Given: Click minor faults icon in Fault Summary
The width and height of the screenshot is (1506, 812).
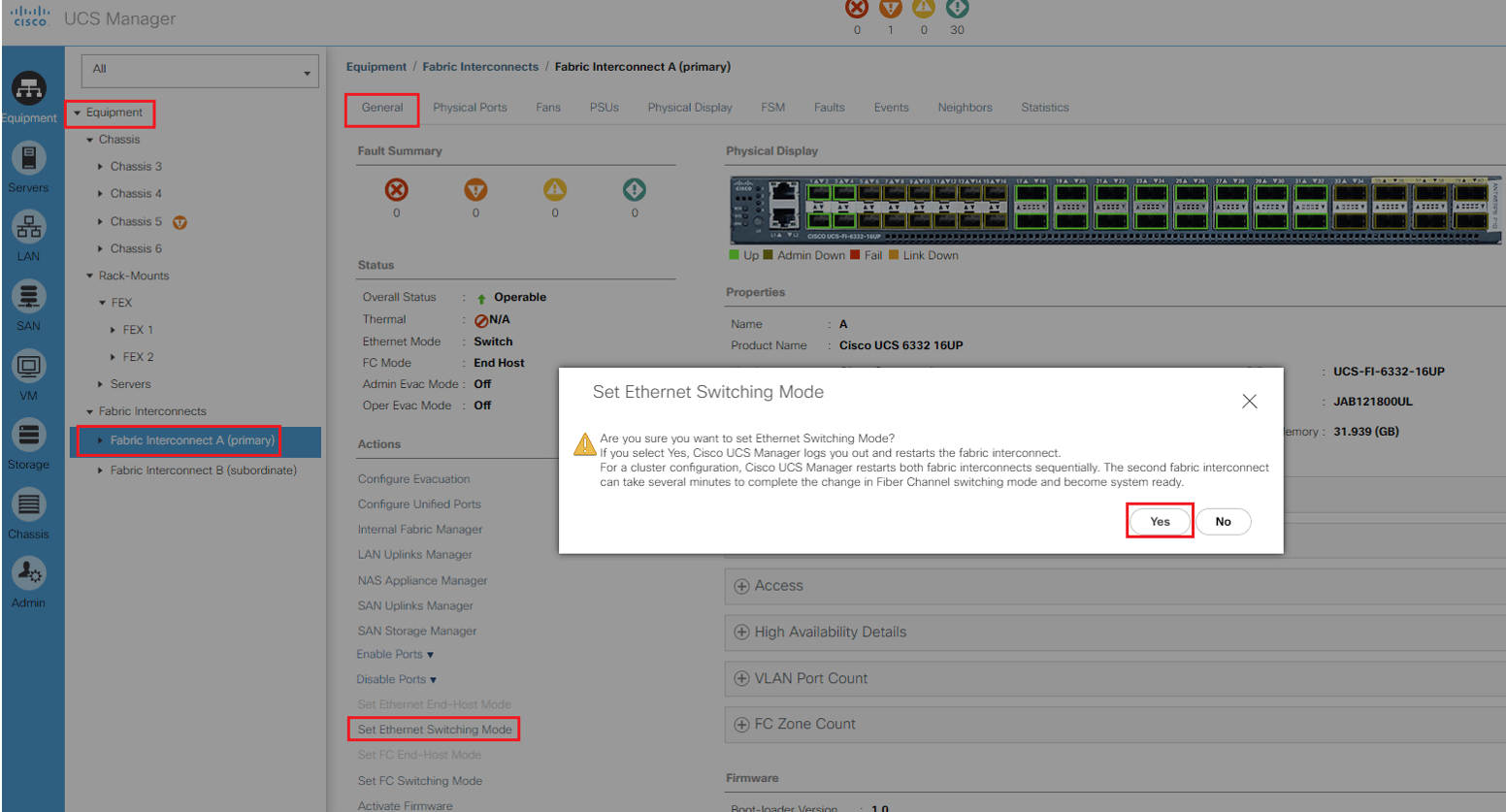Looking at the screenshot, I should pyautogui.click(x=555, y=189).
